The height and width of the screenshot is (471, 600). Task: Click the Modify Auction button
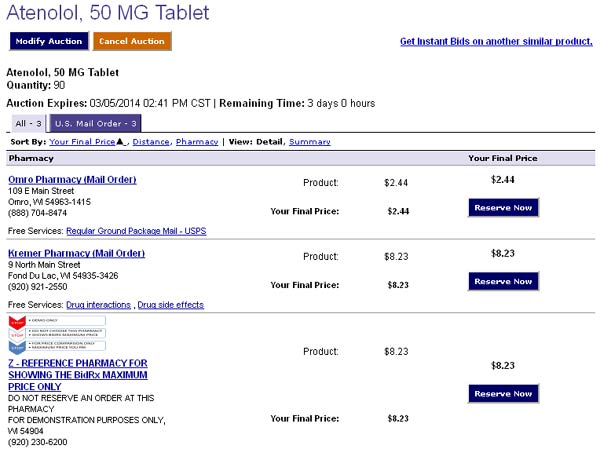click(49, 41)
